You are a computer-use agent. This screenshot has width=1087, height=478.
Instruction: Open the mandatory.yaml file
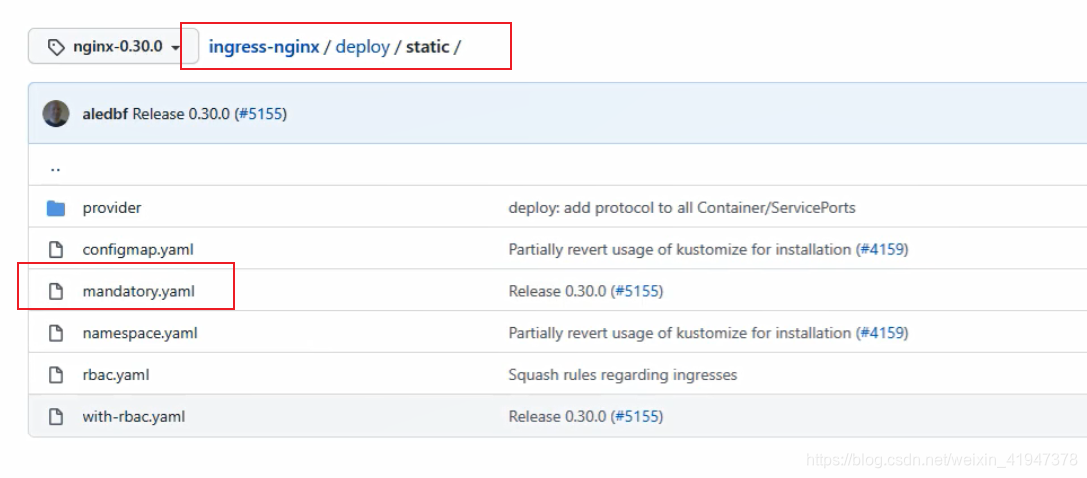138,292
